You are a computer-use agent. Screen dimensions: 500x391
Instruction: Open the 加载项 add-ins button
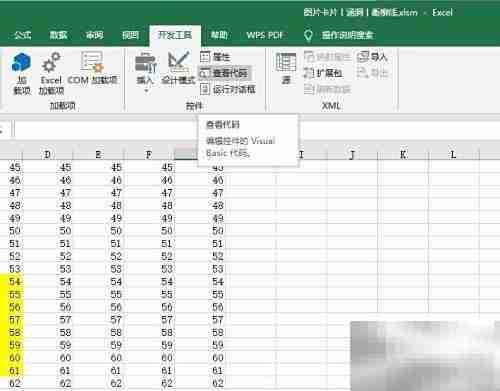(21, 74)
